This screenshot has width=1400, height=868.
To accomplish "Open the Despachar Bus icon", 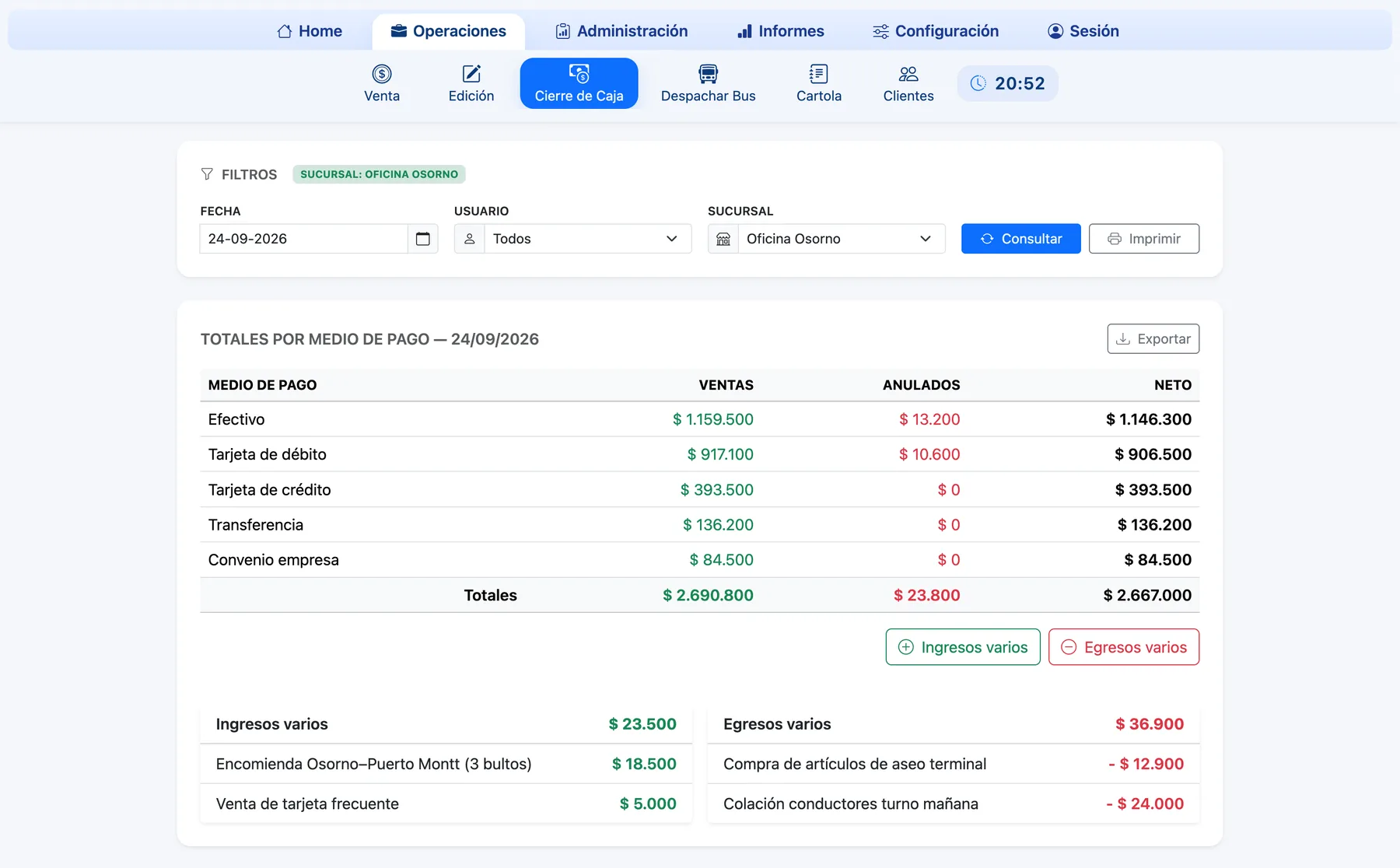I will coord(708,74).
